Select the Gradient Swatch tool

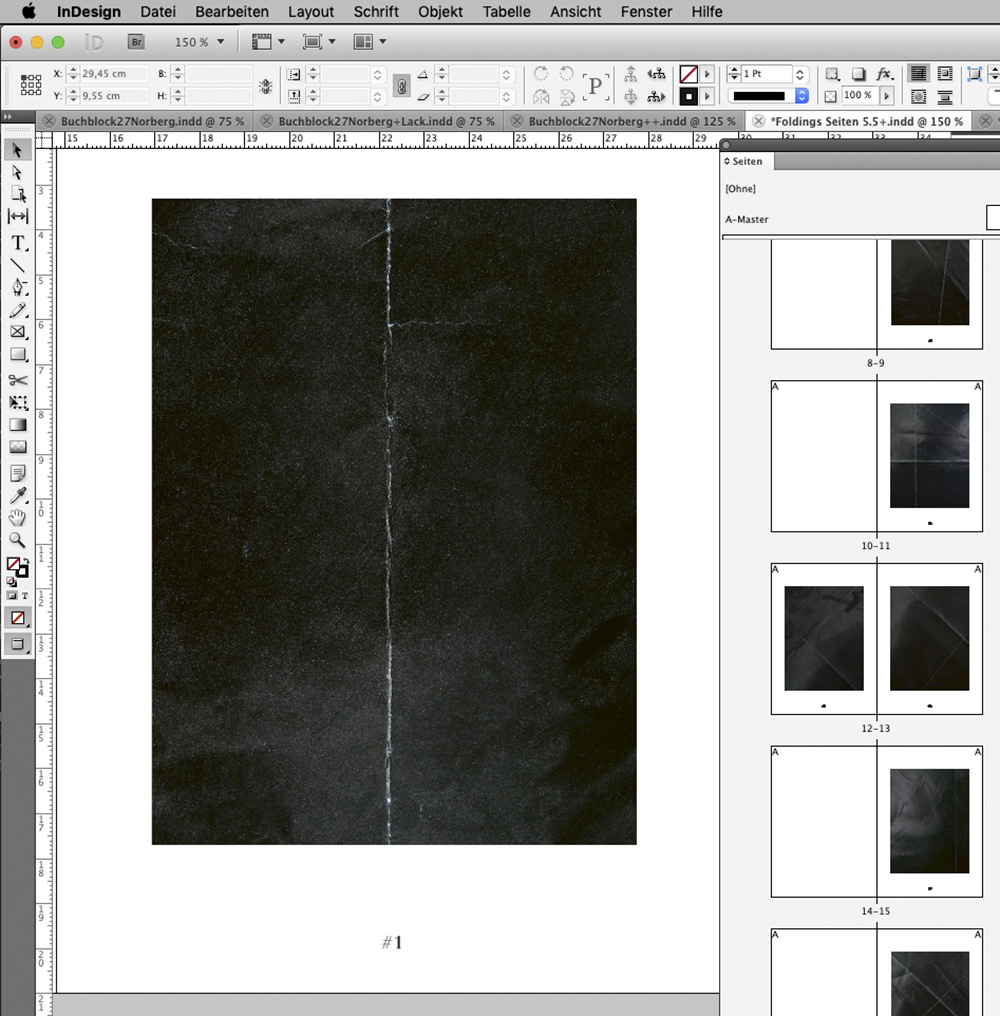(x=16, y=424)
